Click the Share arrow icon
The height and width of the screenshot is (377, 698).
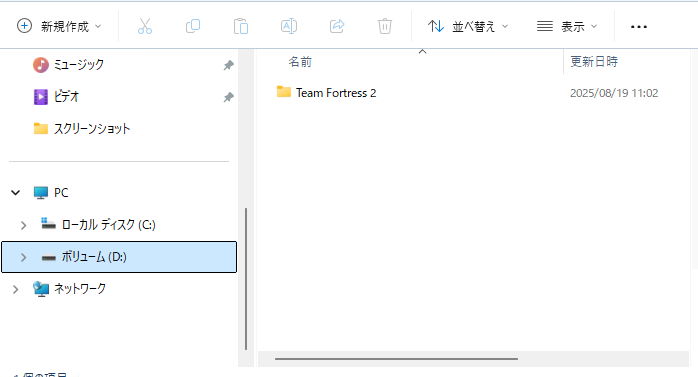[x=337, y=26]
